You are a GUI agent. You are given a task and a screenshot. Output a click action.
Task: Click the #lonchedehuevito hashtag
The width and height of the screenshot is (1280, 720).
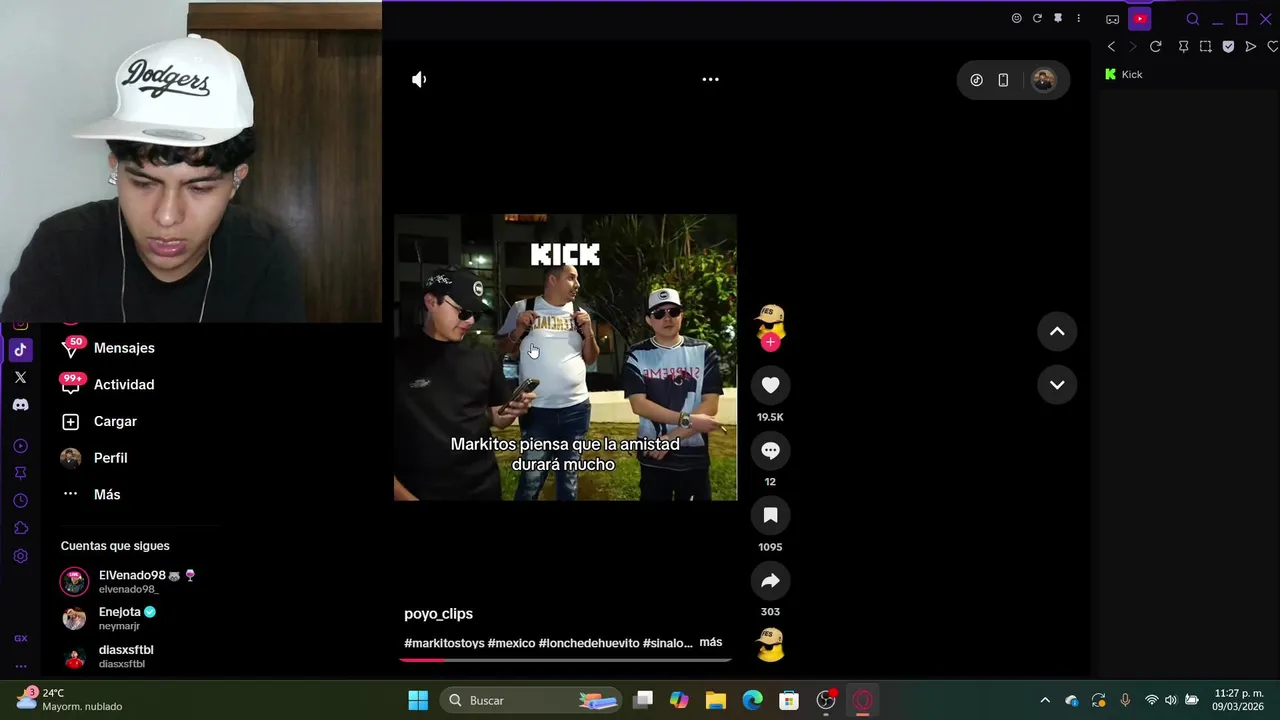click(x=589, y=643)
